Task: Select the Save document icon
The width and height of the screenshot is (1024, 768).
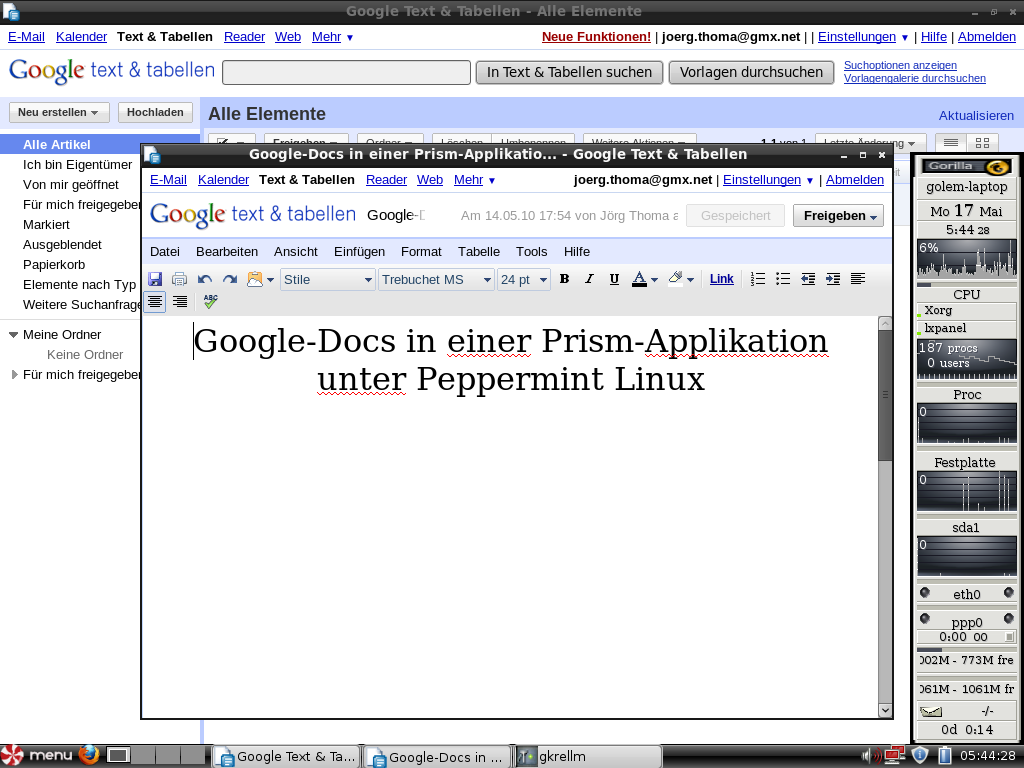Action: 155,279
